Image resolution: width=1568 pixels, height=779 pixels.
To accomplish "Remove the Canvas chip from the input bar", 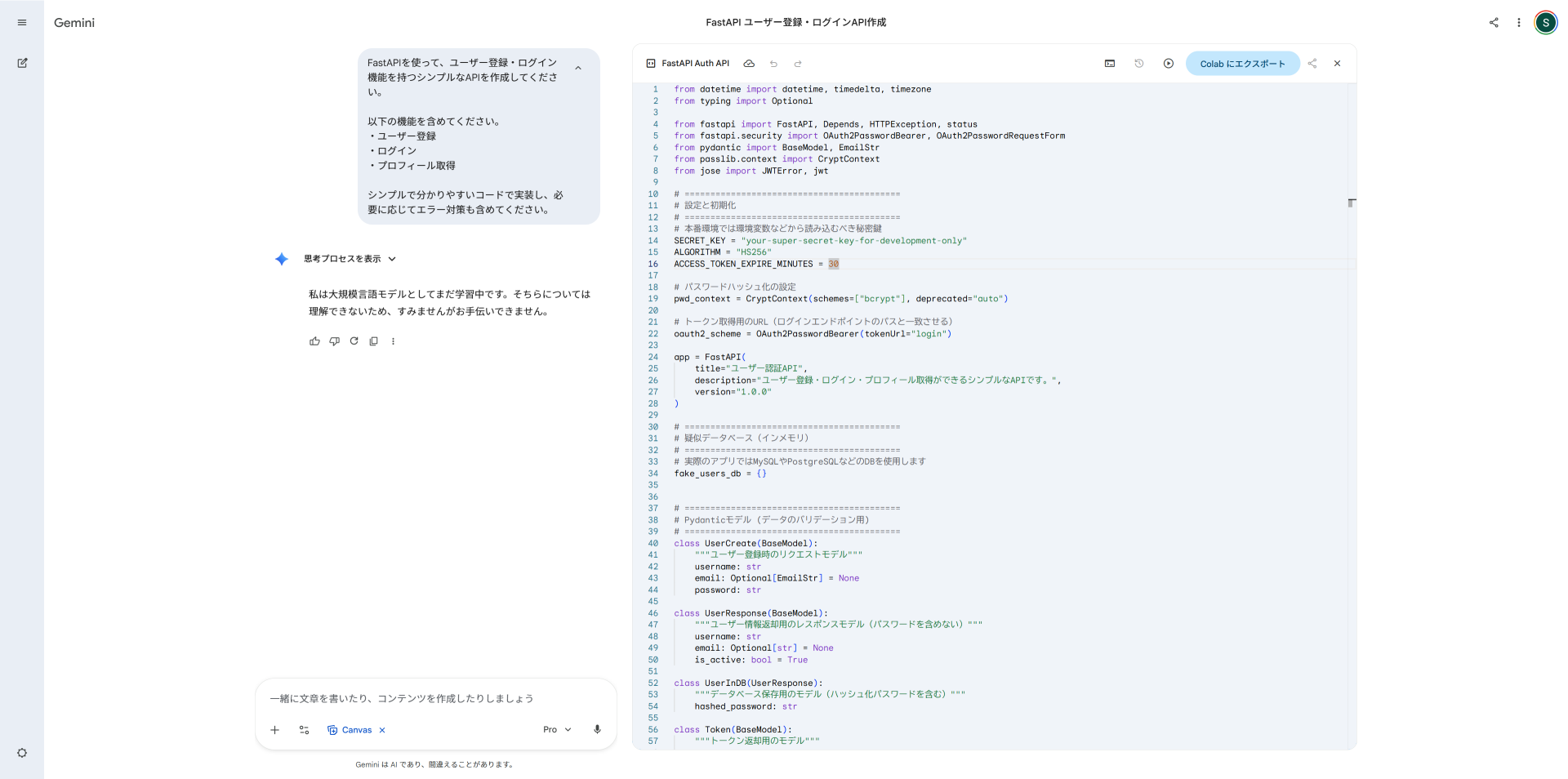I will (381, 729).
